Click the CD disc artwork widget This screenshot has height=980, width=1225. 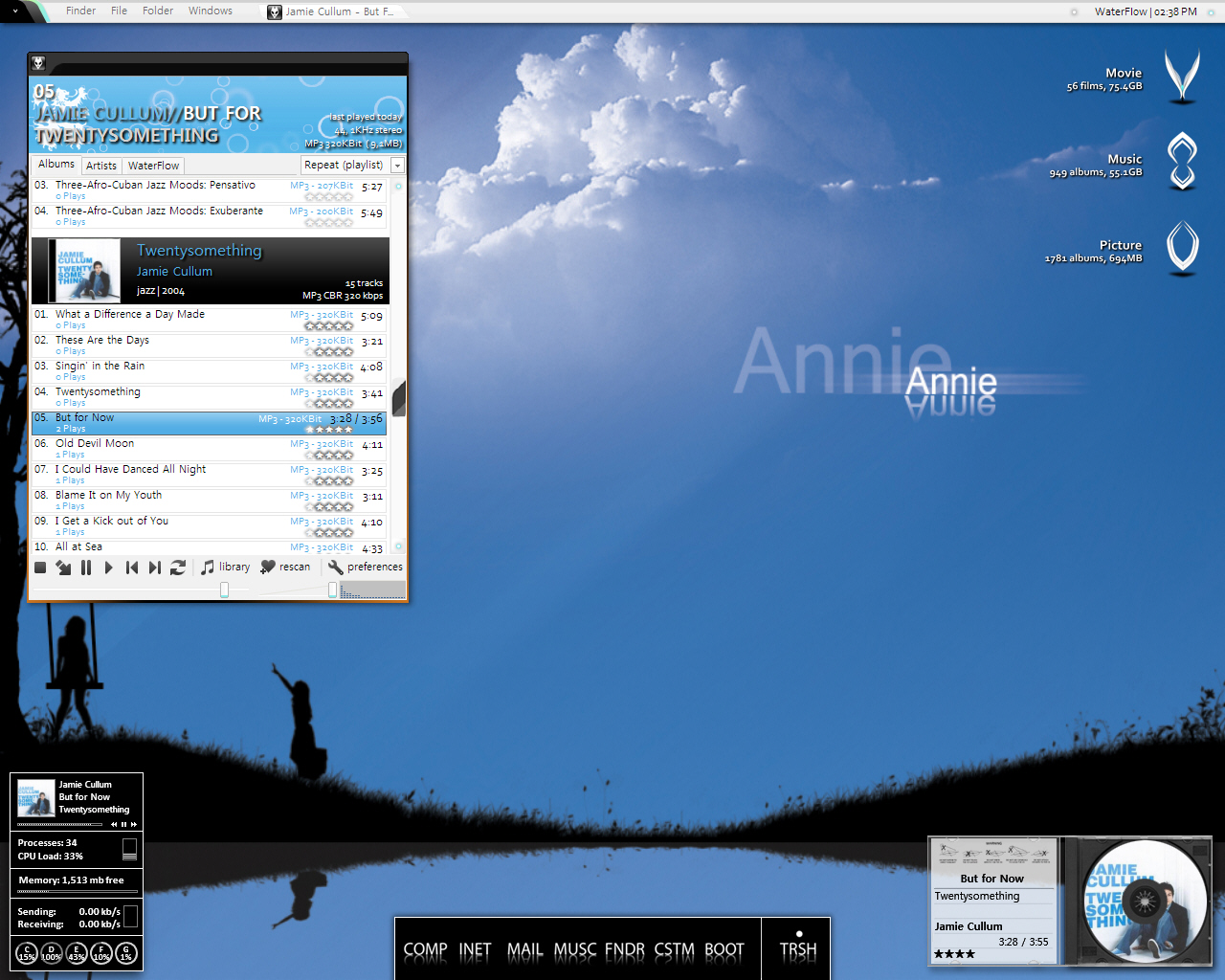click(1145, 901)
